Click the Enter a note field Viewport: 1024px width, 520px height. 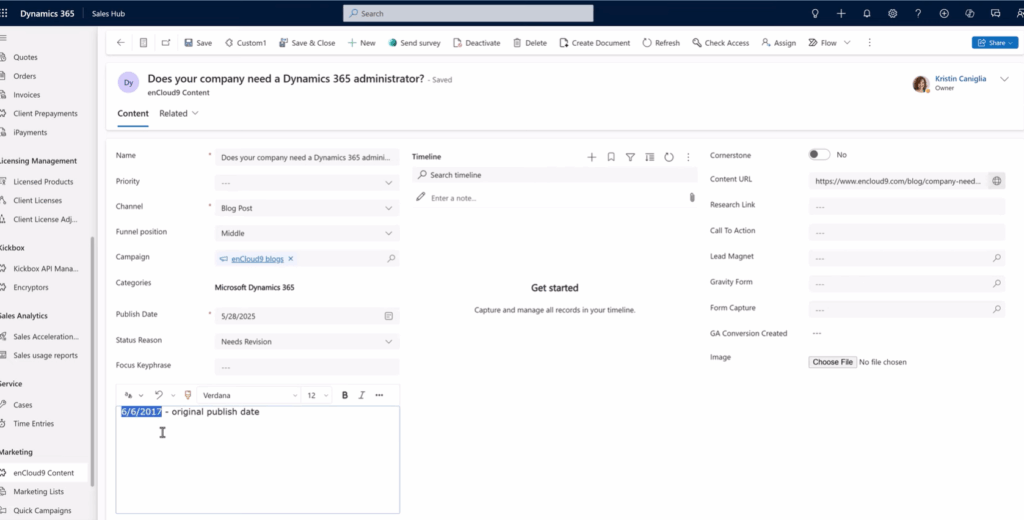tap(554, 197)
